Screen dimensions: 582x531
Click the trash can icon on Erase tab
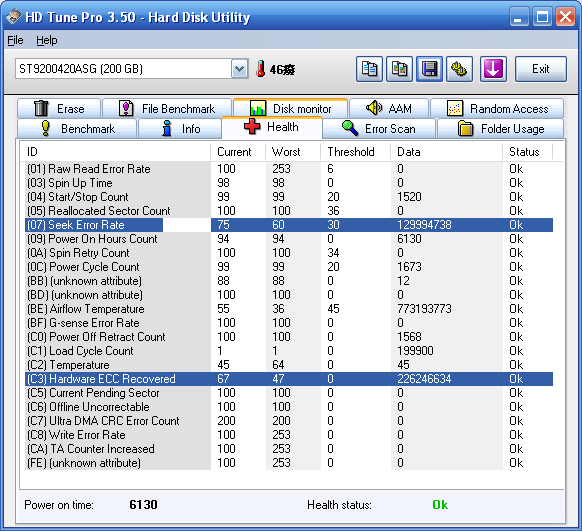click(41, 108)
